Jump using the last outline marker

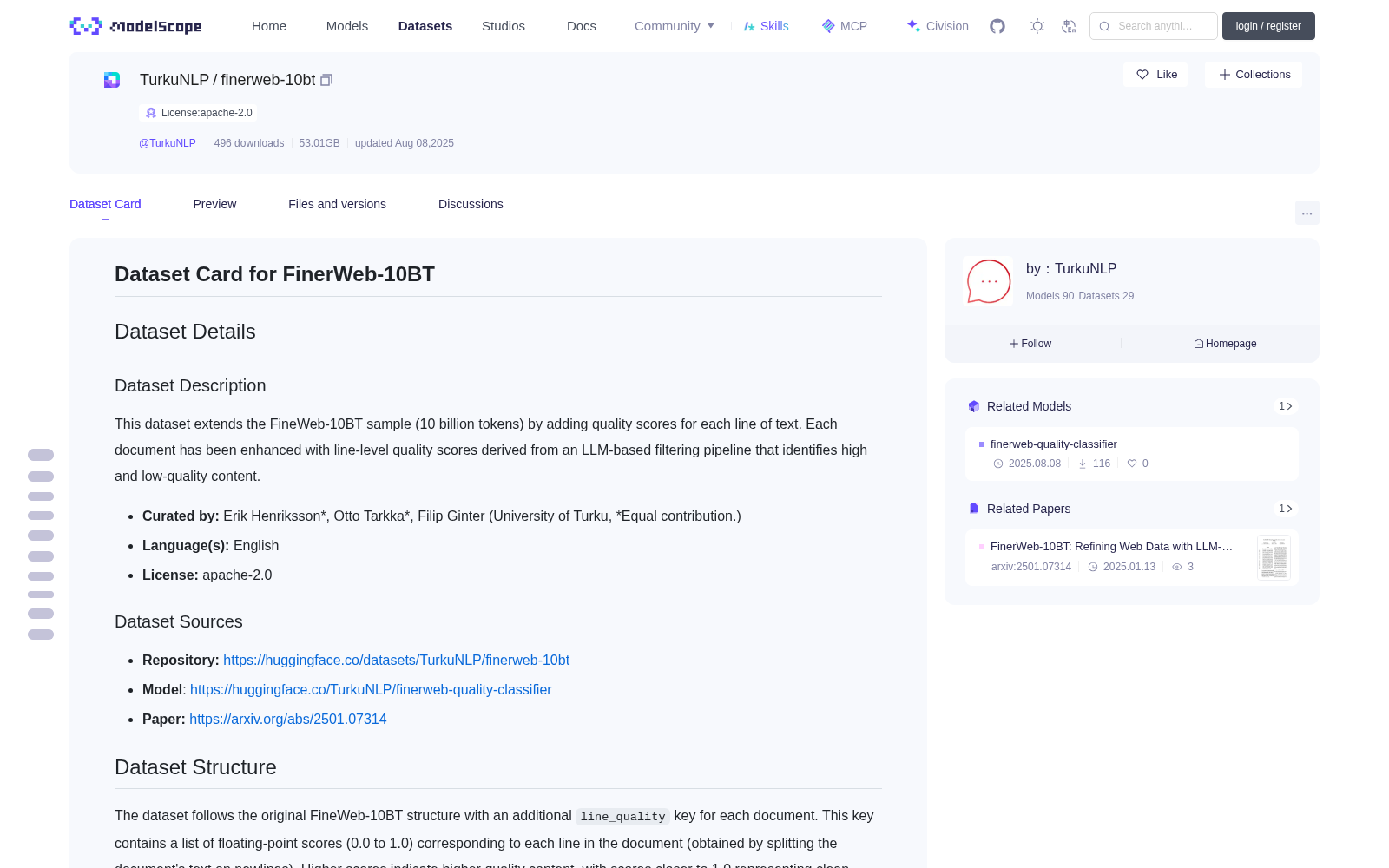pyautogui.click(x=41, y=635)
